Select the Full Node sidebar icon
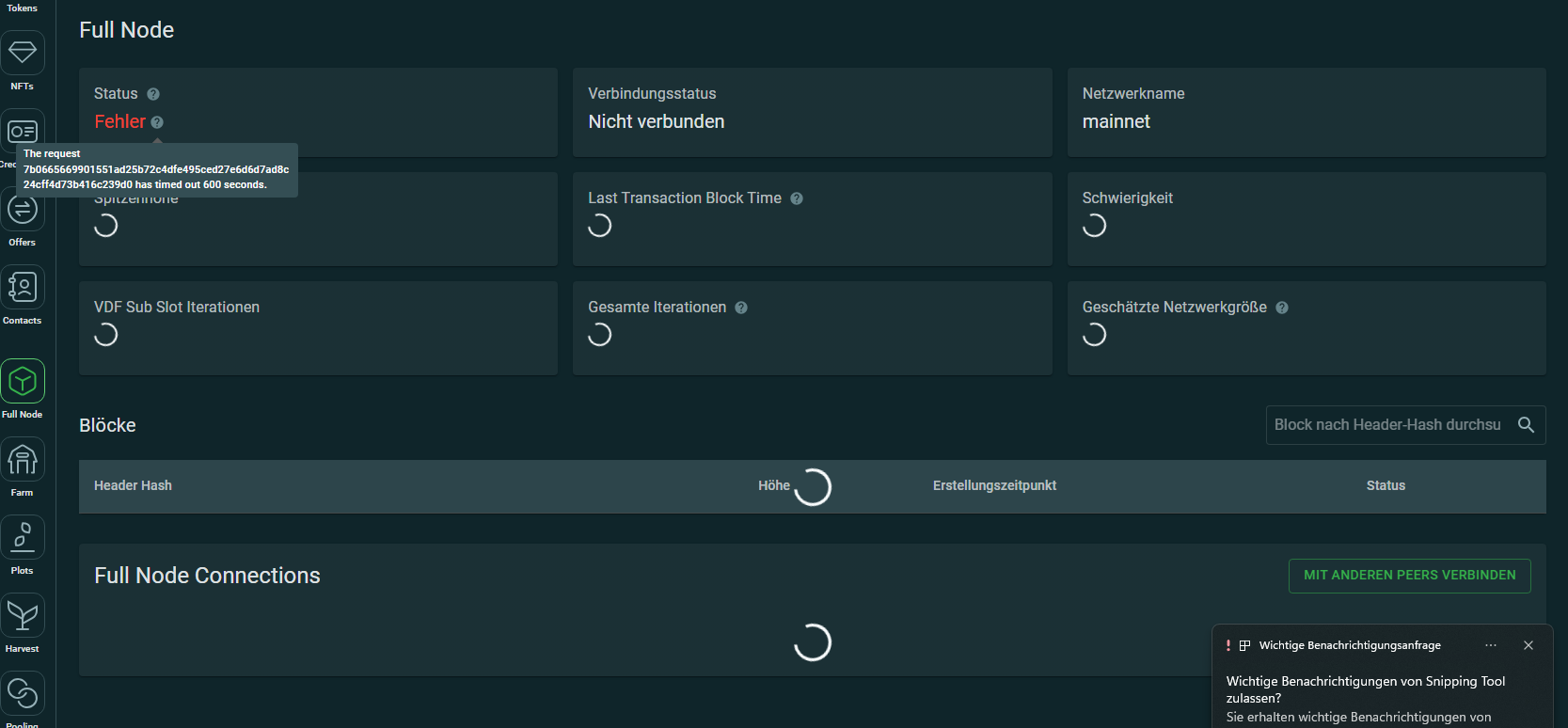Image resolution: width=1568 pixels, height=728 pixels. click(x=23, y=382)
